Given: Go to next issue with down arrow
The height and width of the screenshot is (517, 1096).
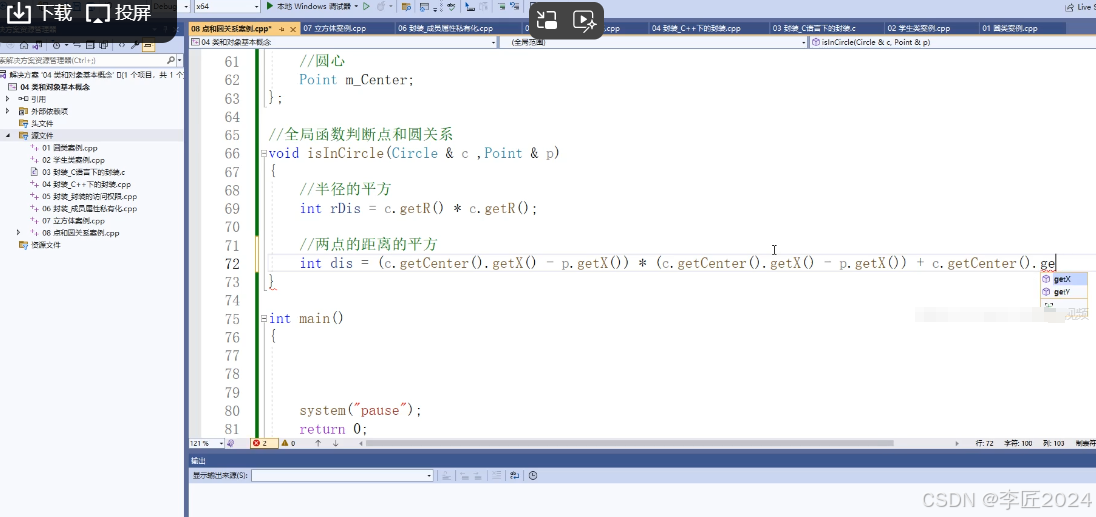Looking at the screenshot, I should pos(336,443).
